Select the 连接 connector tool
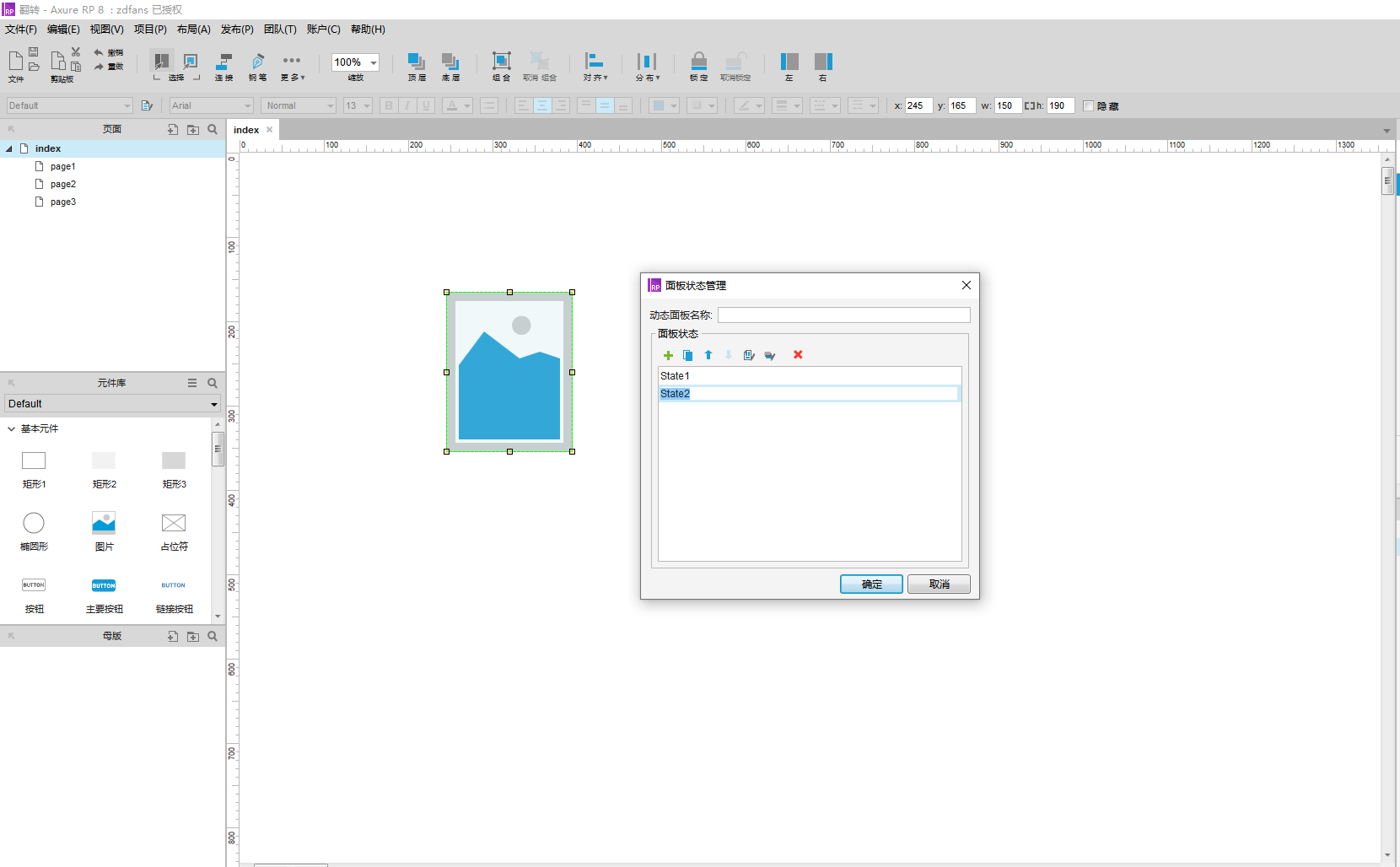This screenshot has height=867, width=1400. 223,66
